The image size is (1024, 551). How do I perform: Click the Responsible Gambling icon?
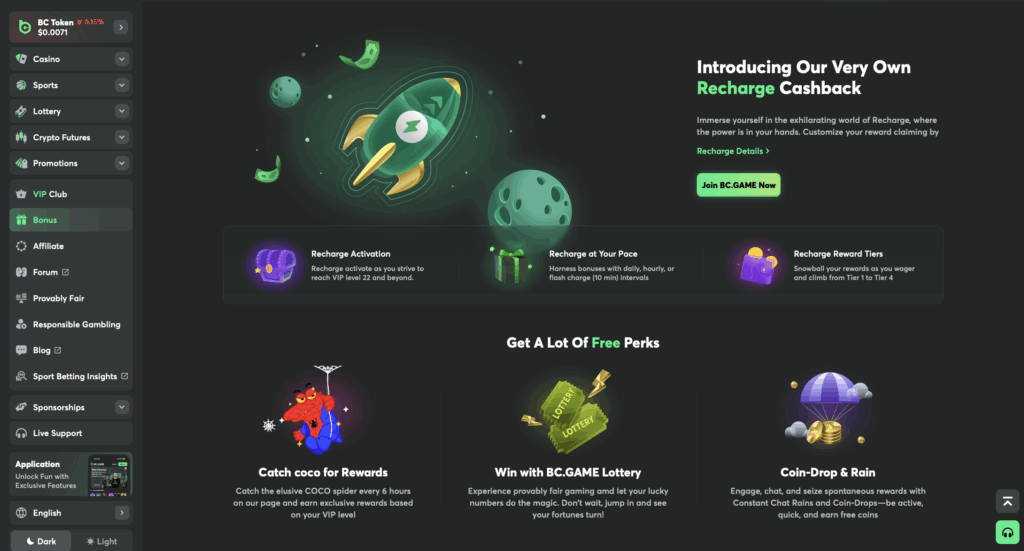coord(21,324)
